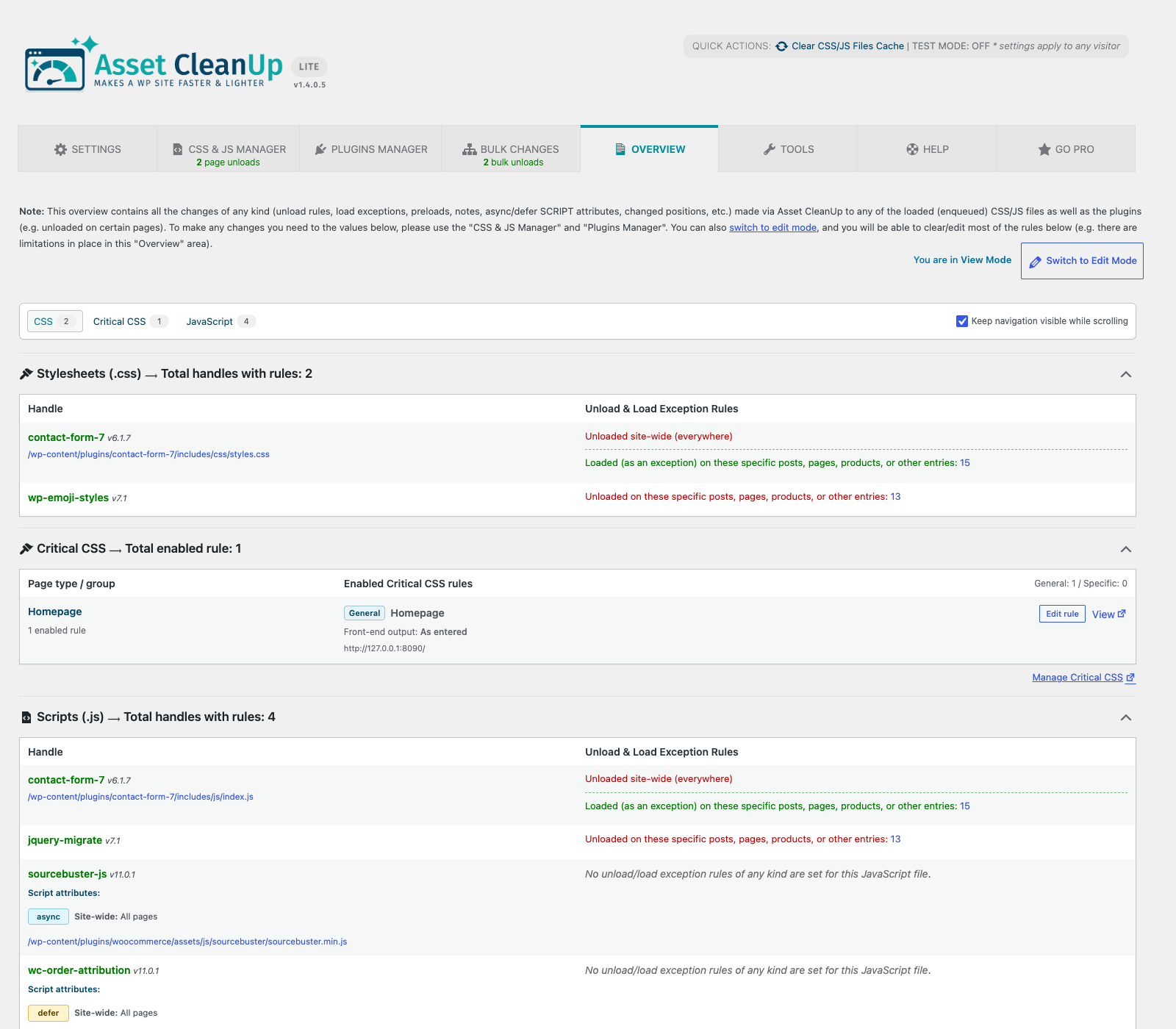Click the Go Pro star icon
The image size is (1176, 1029).
coord(1044,149)
